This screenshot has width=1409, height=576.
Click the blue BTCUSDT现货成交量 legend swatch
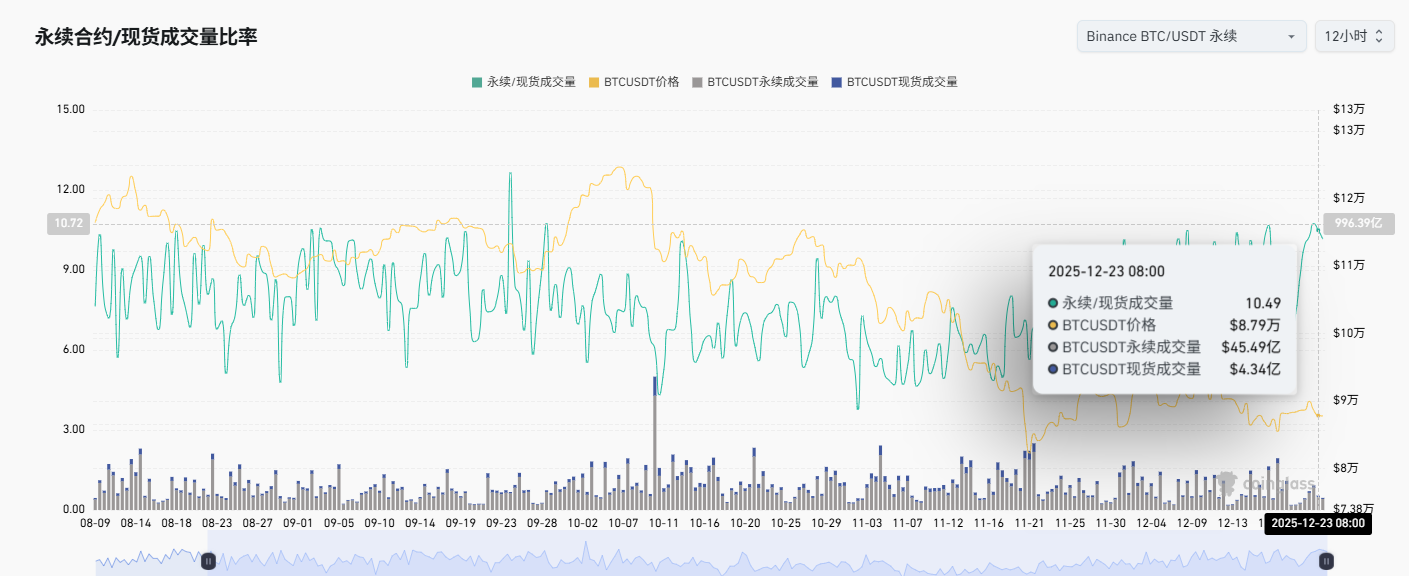pyautogui.click(x=837, y=82)
